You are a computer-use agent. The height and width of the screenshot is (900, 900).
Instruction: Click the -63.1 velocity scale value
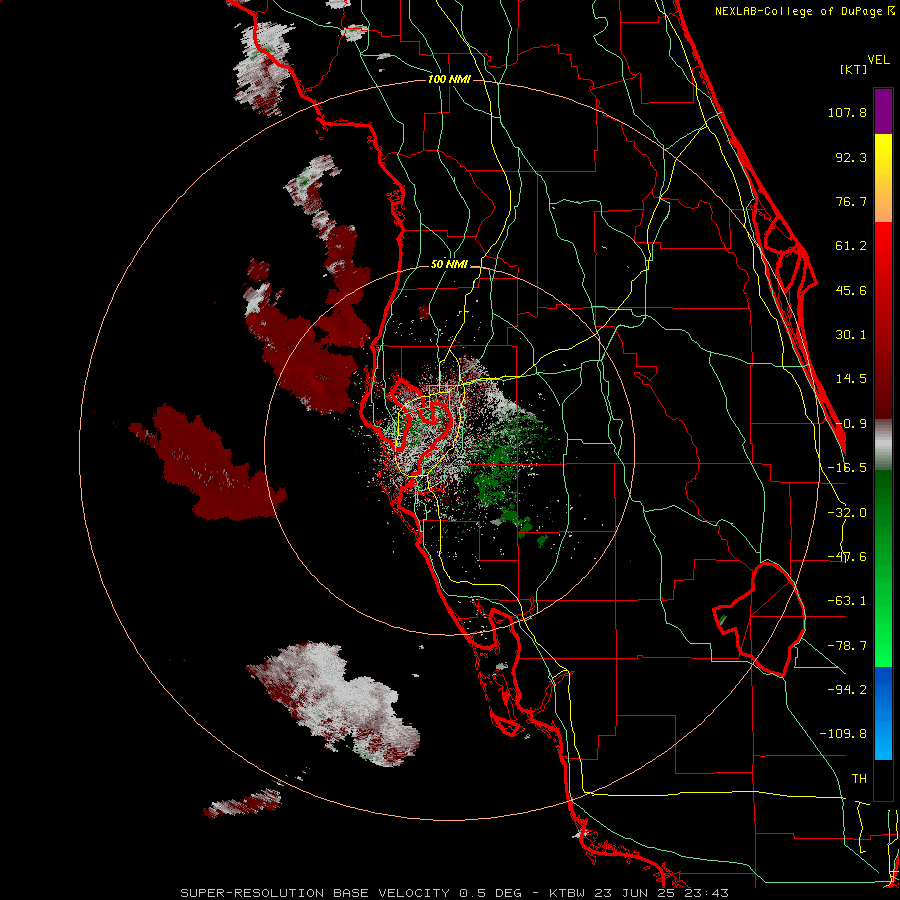coord(847,601)
